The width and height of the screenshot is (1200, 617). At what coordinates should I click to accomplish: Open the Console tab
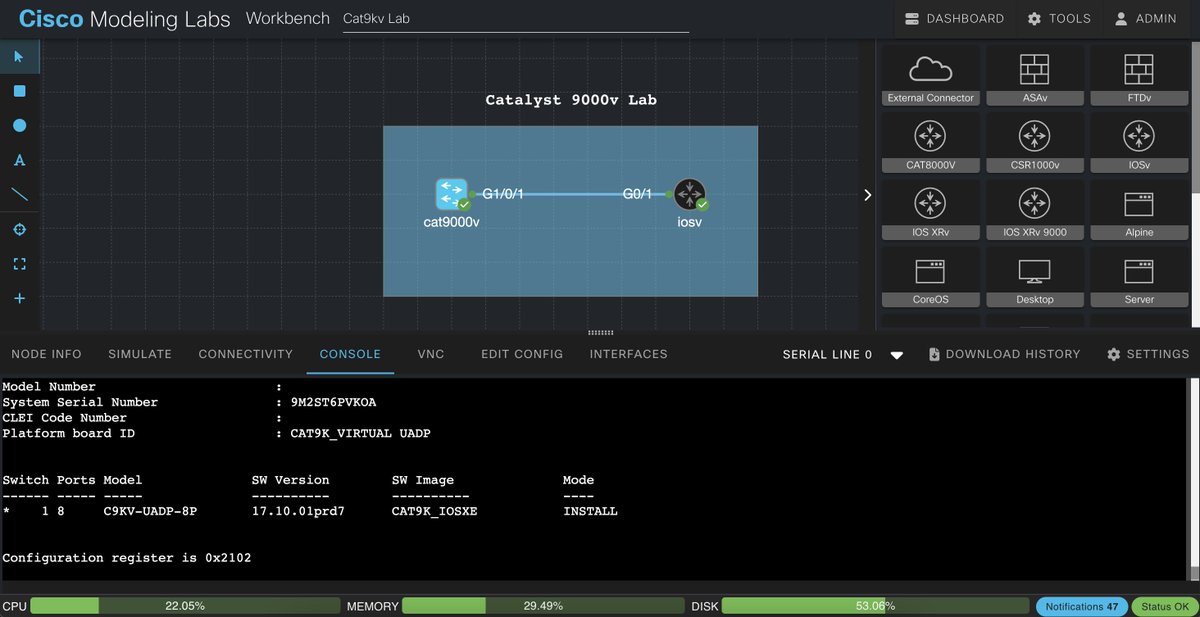[350, 354]
